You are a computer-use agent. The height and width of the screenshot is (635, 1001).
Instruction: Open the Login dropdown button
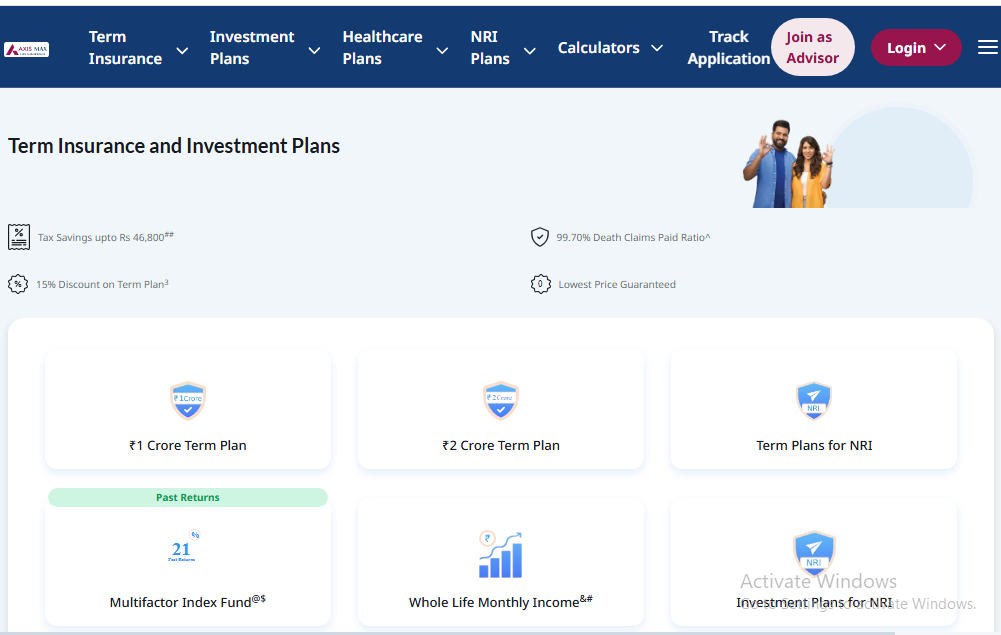pyautogui.click(x=916, y=47)
